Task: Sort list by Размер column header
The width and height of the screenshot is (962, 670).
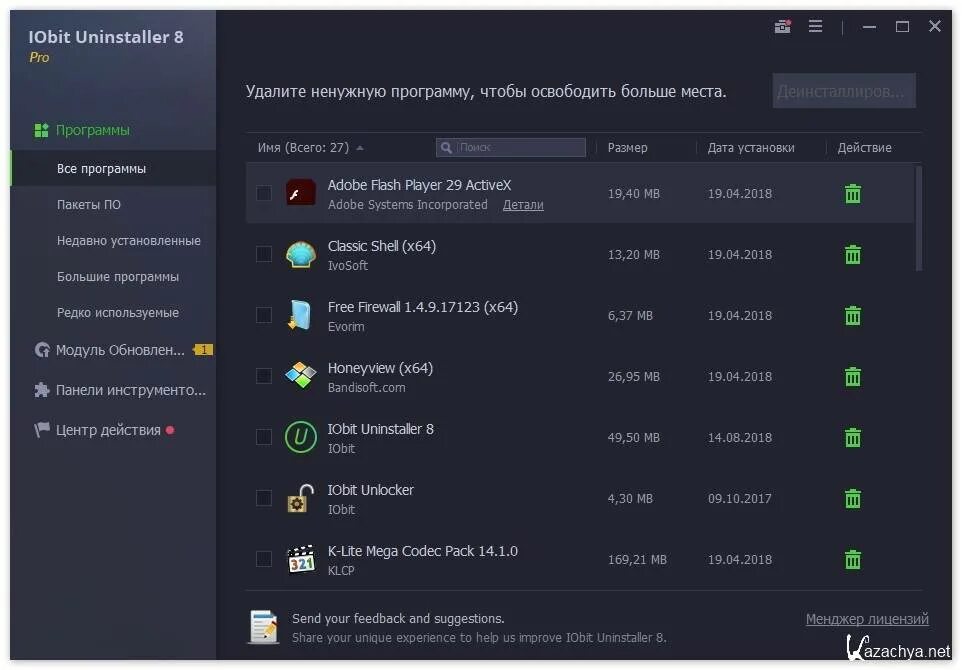Action: (628, 148)
